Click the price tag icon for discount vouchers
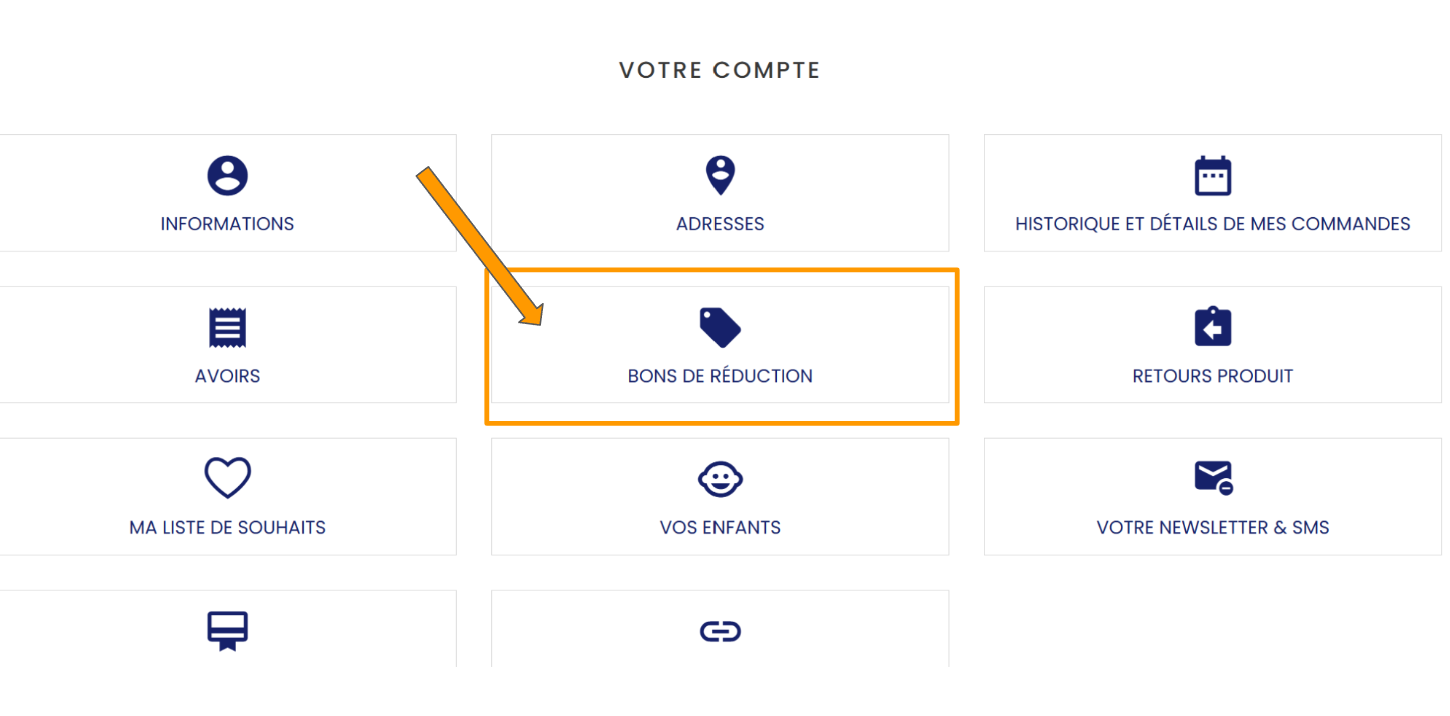 [x=720, y=328]
